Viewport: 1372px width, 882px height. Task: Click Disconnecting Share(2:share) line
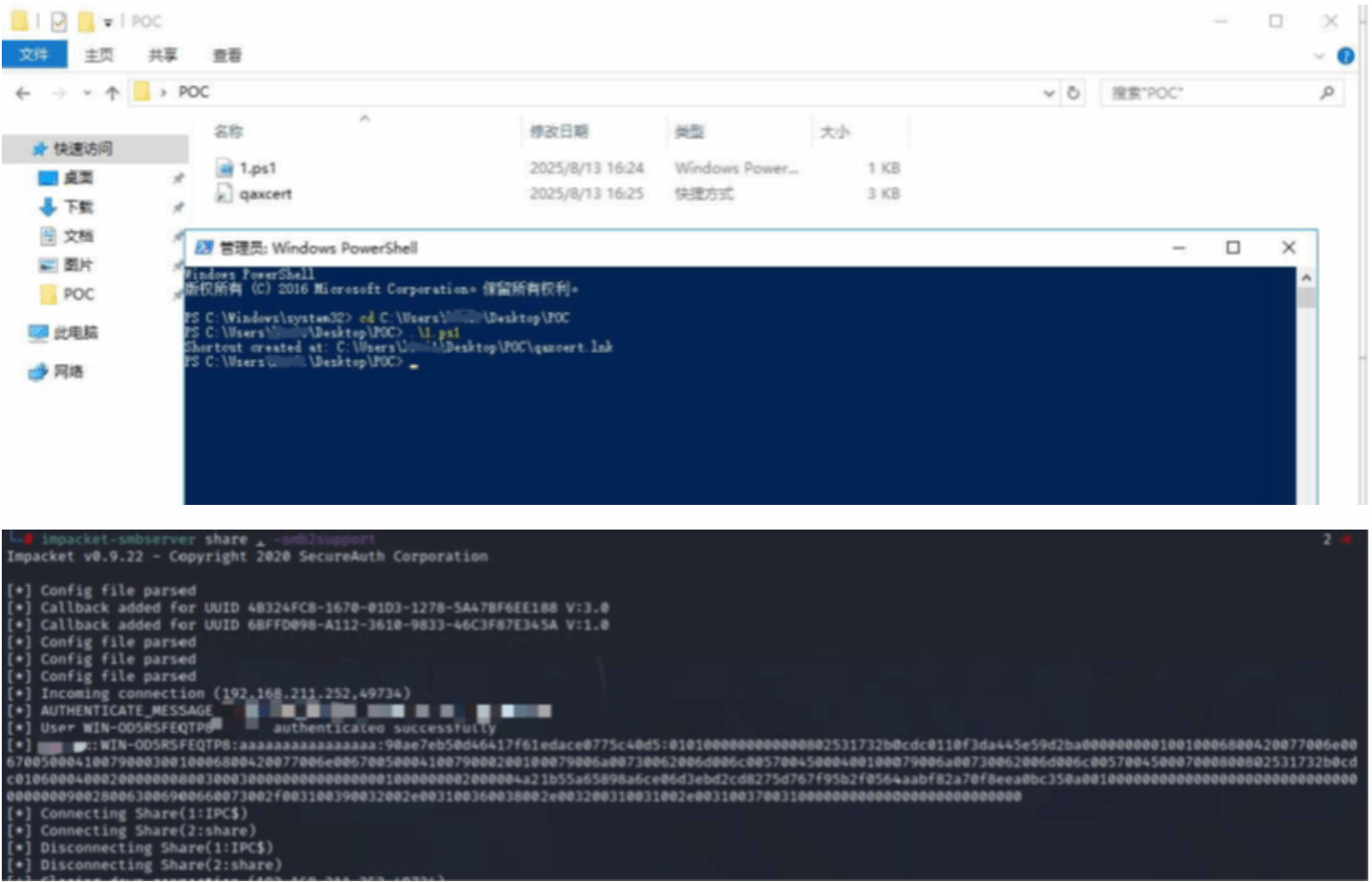point(144,865)
